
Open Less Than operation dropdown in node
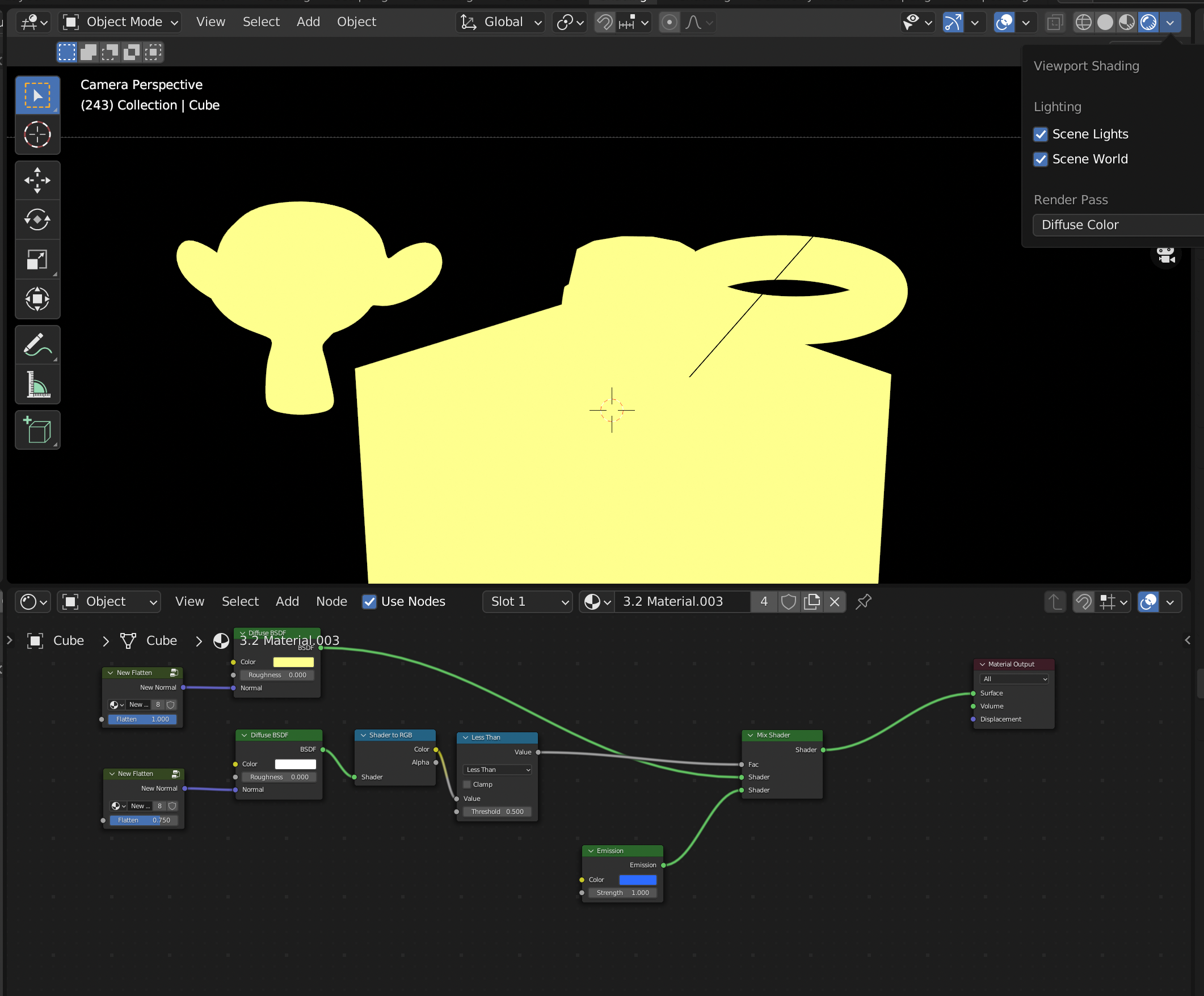pyautogui.click(x=497, y=770)
